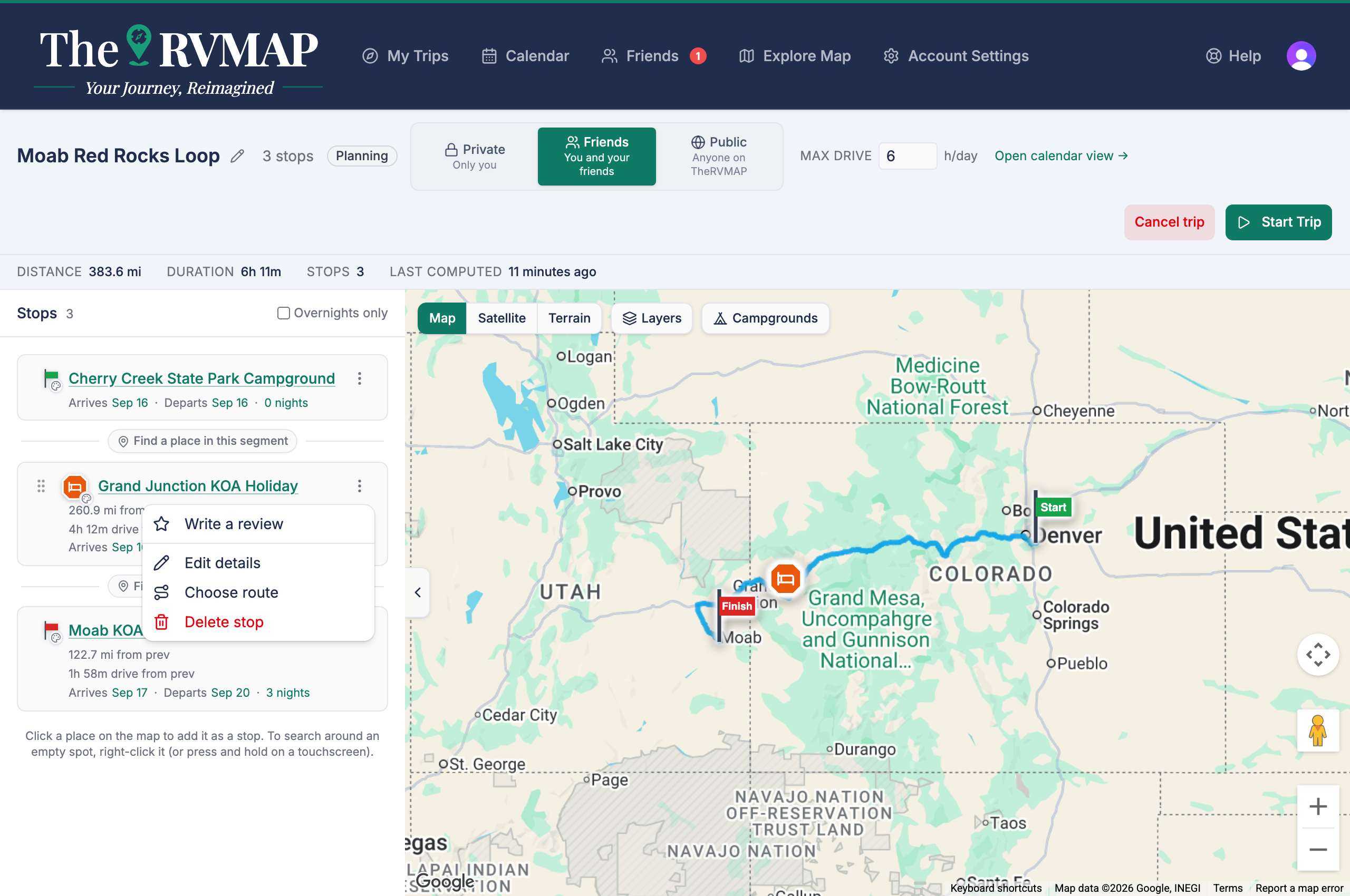The image size is (1350, 896).
Task: Go to the Calendar page
Action: (525, 56)
